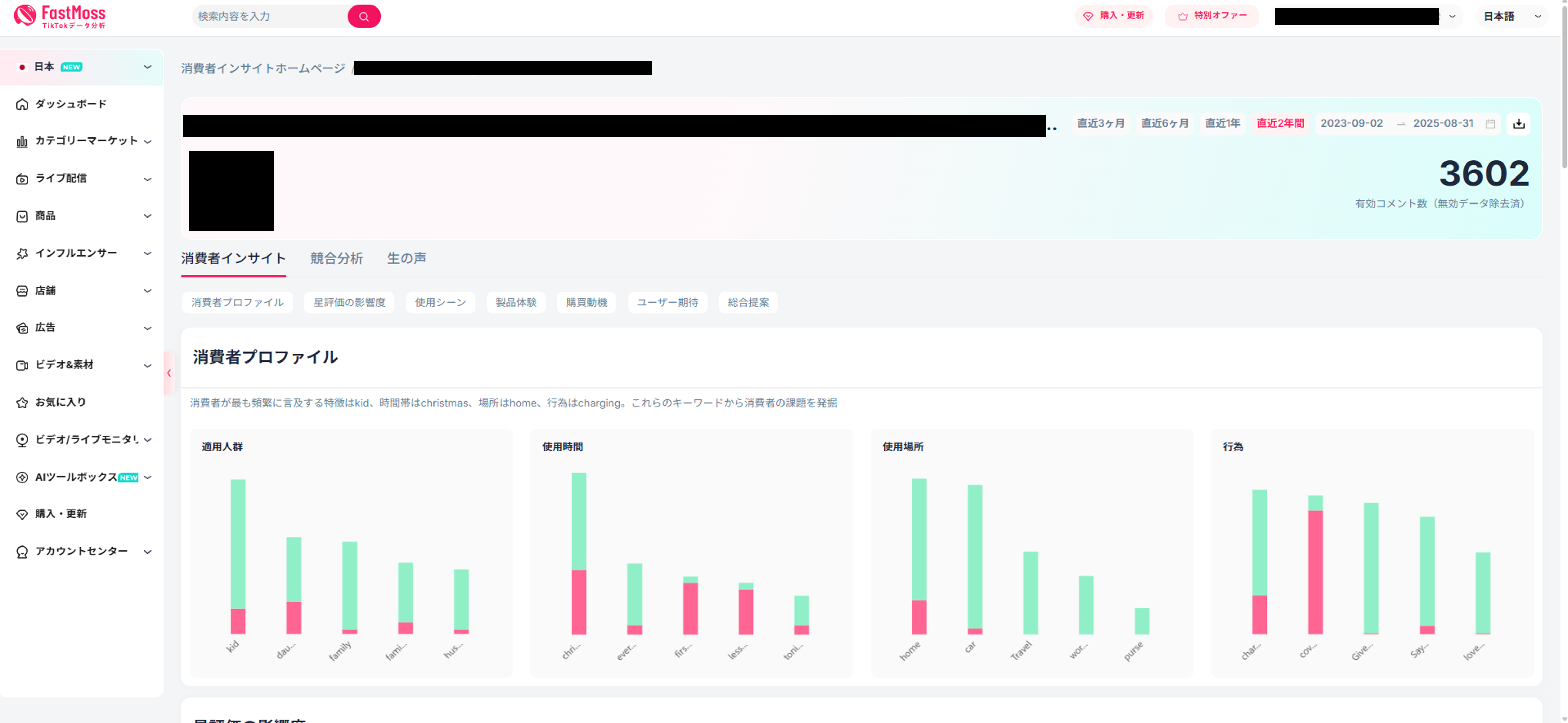Click the アカウントセンター headset icon
Screen dimensions: 1568x723
coord(22,552)
